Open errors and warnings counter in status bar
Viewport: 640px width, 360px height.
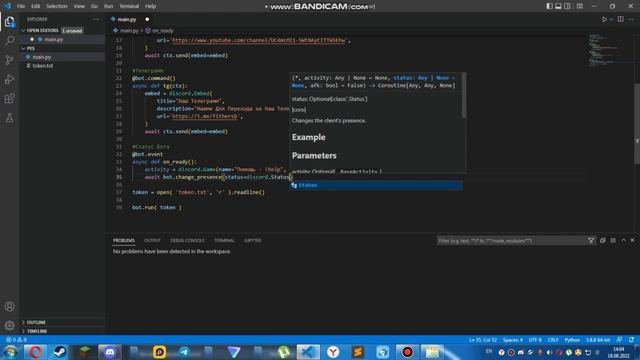(16, 340)
